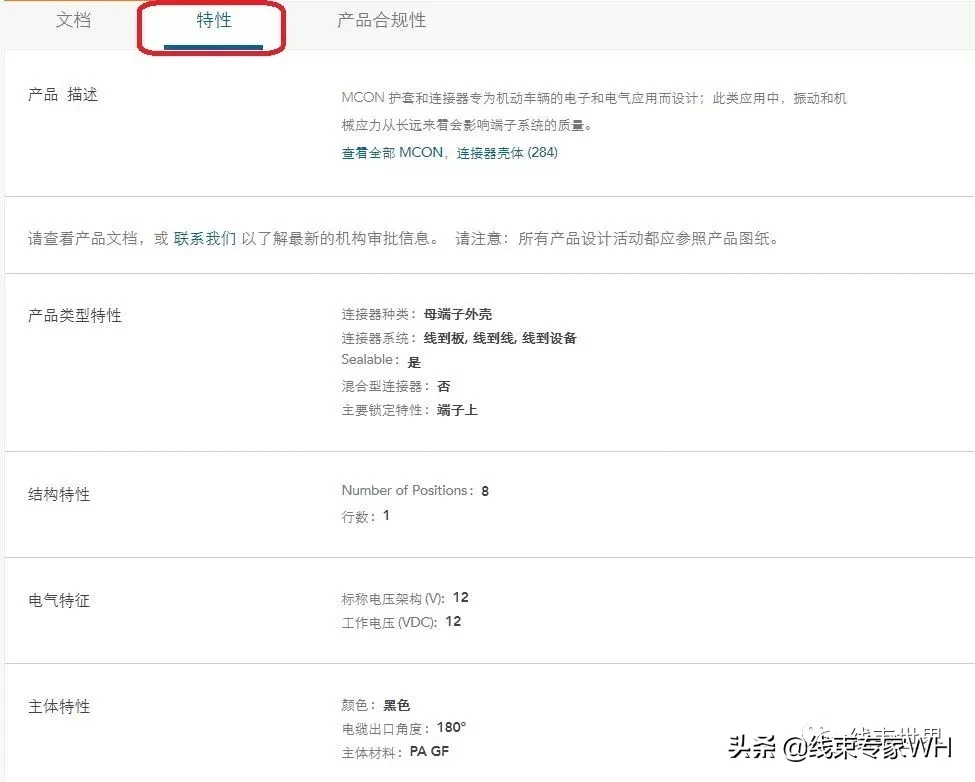Select the 特性 tab

coord(213,20)
